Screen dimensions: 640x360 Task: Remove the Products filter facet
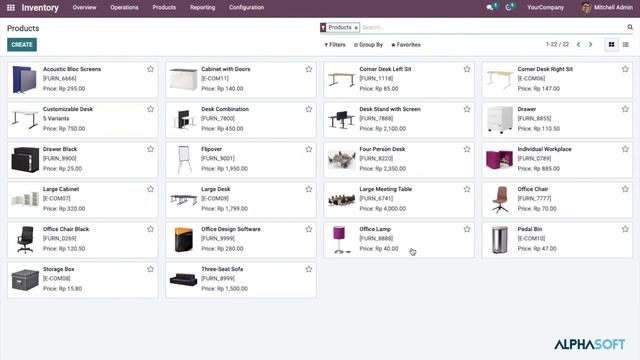pyautogui.click(x=356, y=27)
